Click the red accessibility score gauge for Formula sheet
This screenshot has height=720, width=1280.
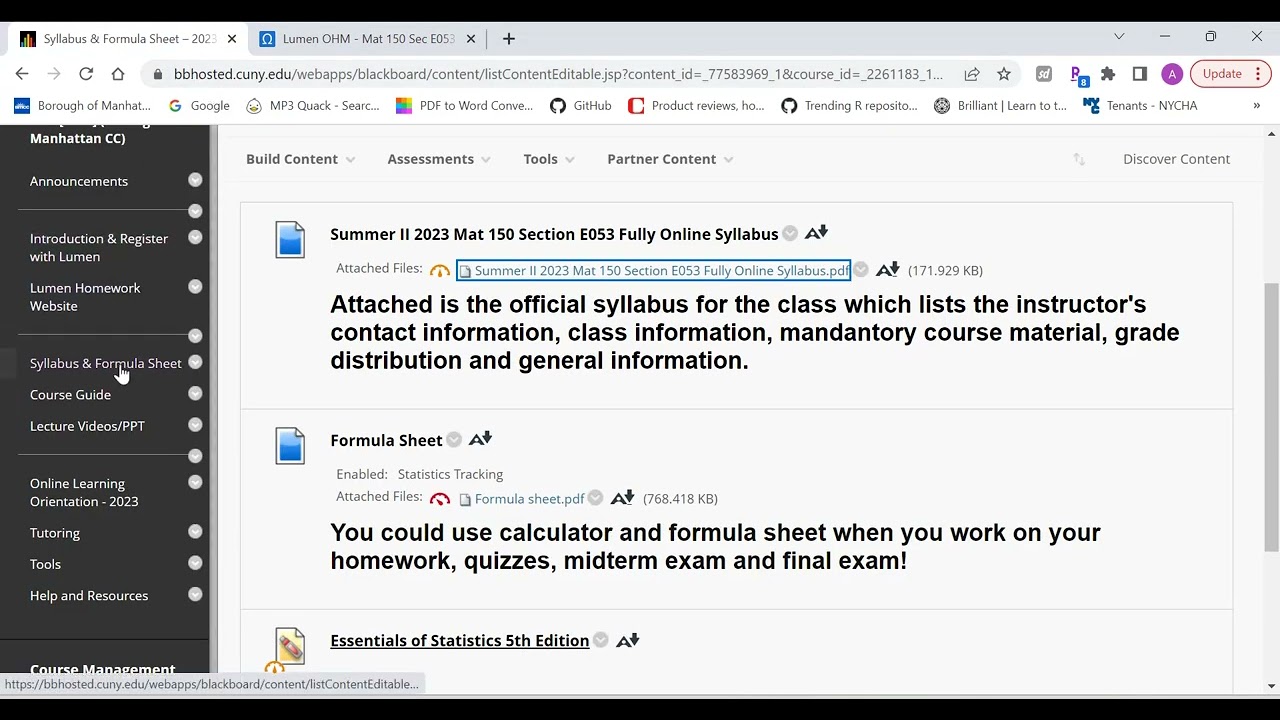click(x=440, y=498)
